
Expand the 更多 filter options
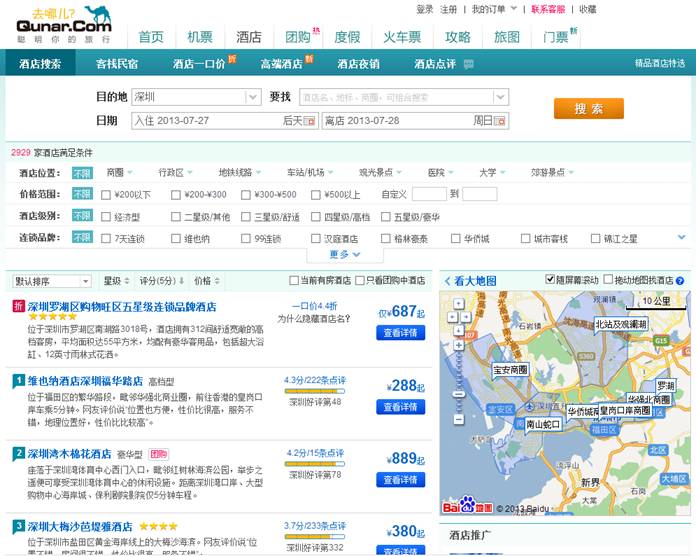(345, 254)
